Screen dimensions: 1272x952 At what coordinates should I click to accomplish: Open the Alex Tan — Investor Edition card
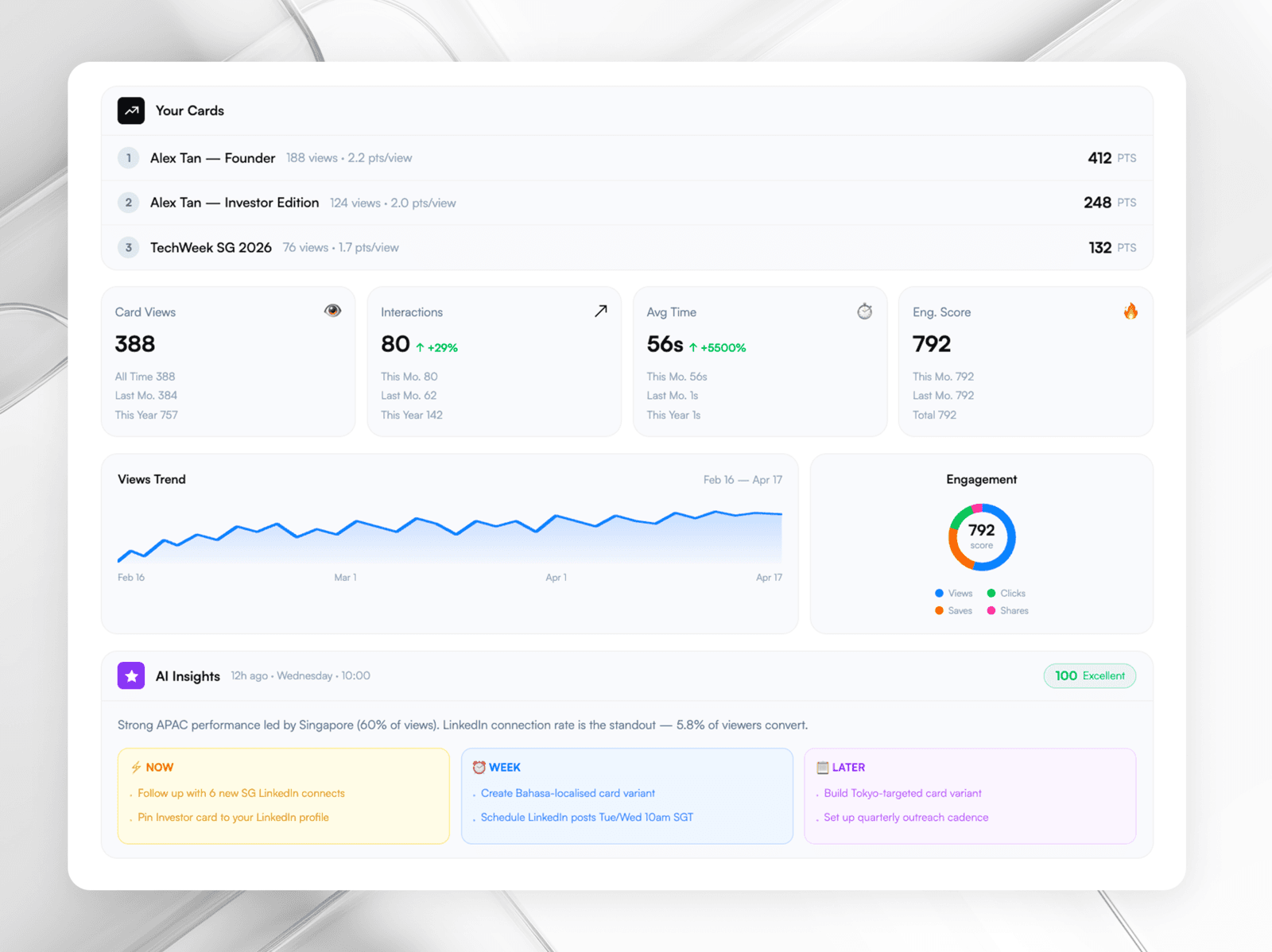[235, 203]
